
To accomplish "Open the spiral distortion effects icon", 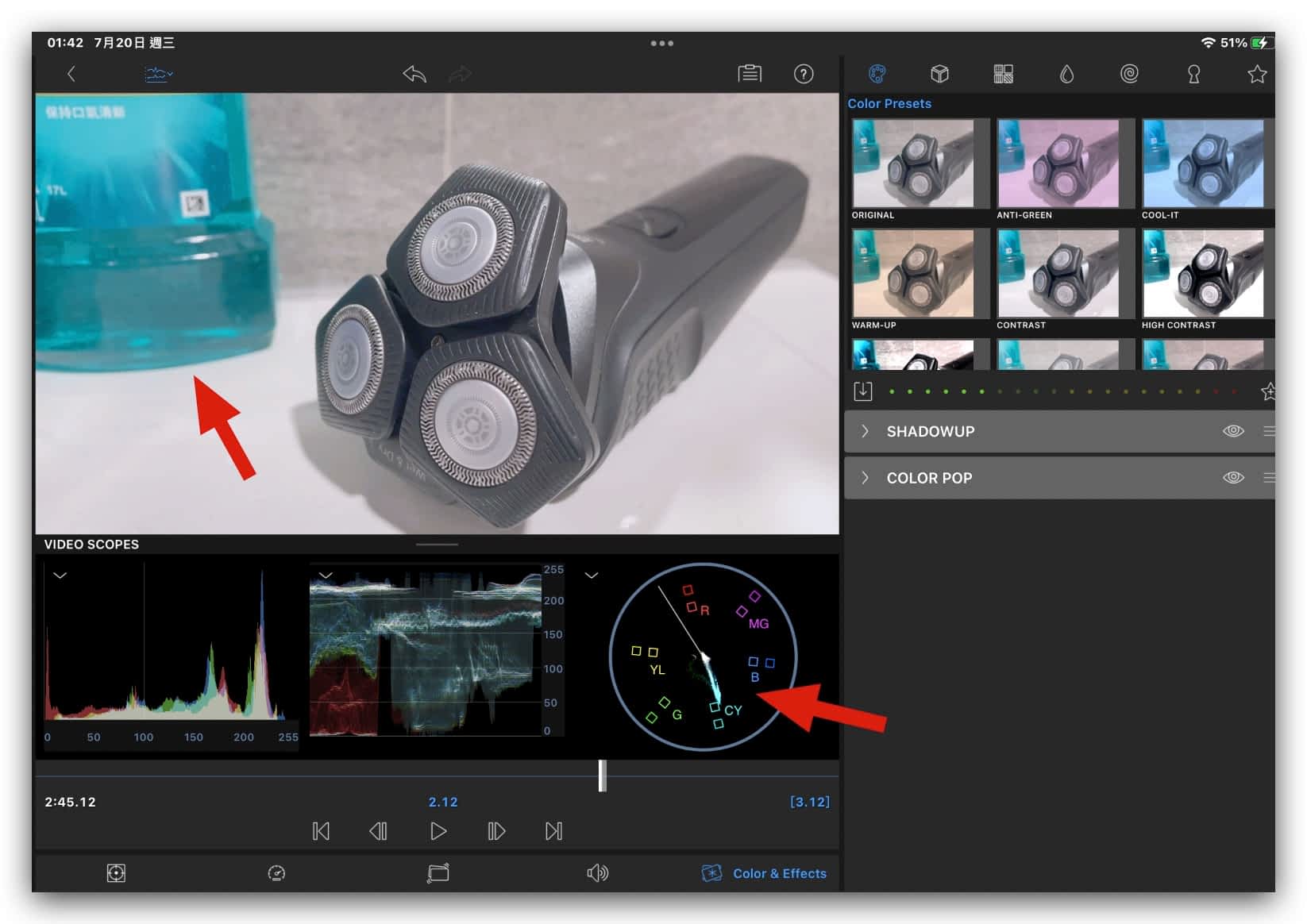I will coord(1129,75).
